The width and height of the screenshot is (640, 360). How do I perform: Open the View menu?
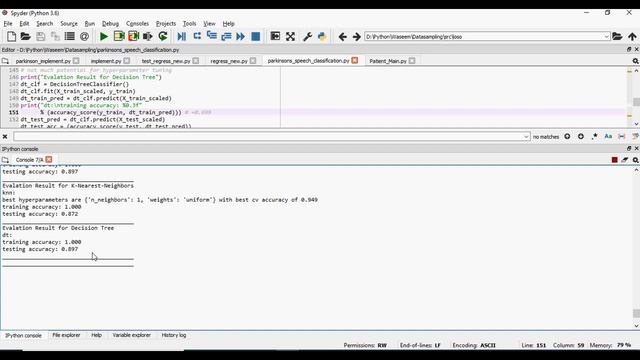pyautogui.click(x=209, y=24)
